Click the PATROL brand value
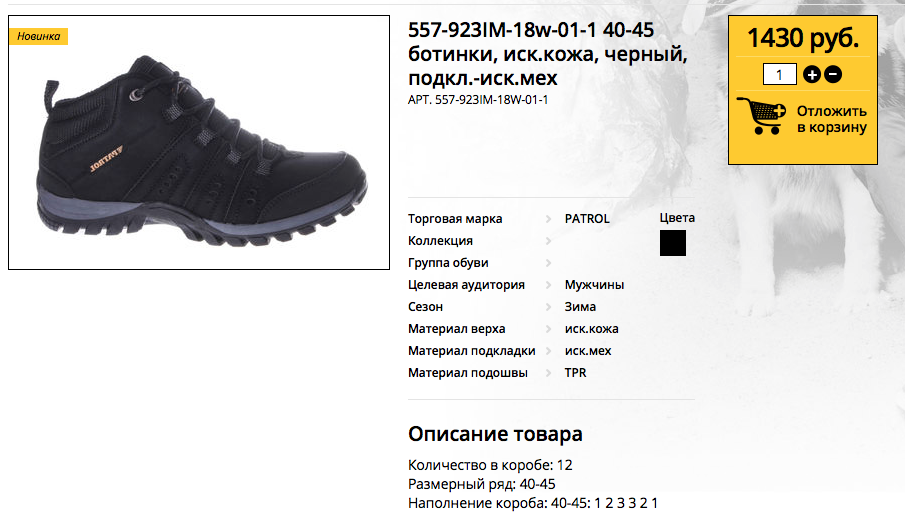The width and height of the screenshot is (905, 526). [587, 219]
